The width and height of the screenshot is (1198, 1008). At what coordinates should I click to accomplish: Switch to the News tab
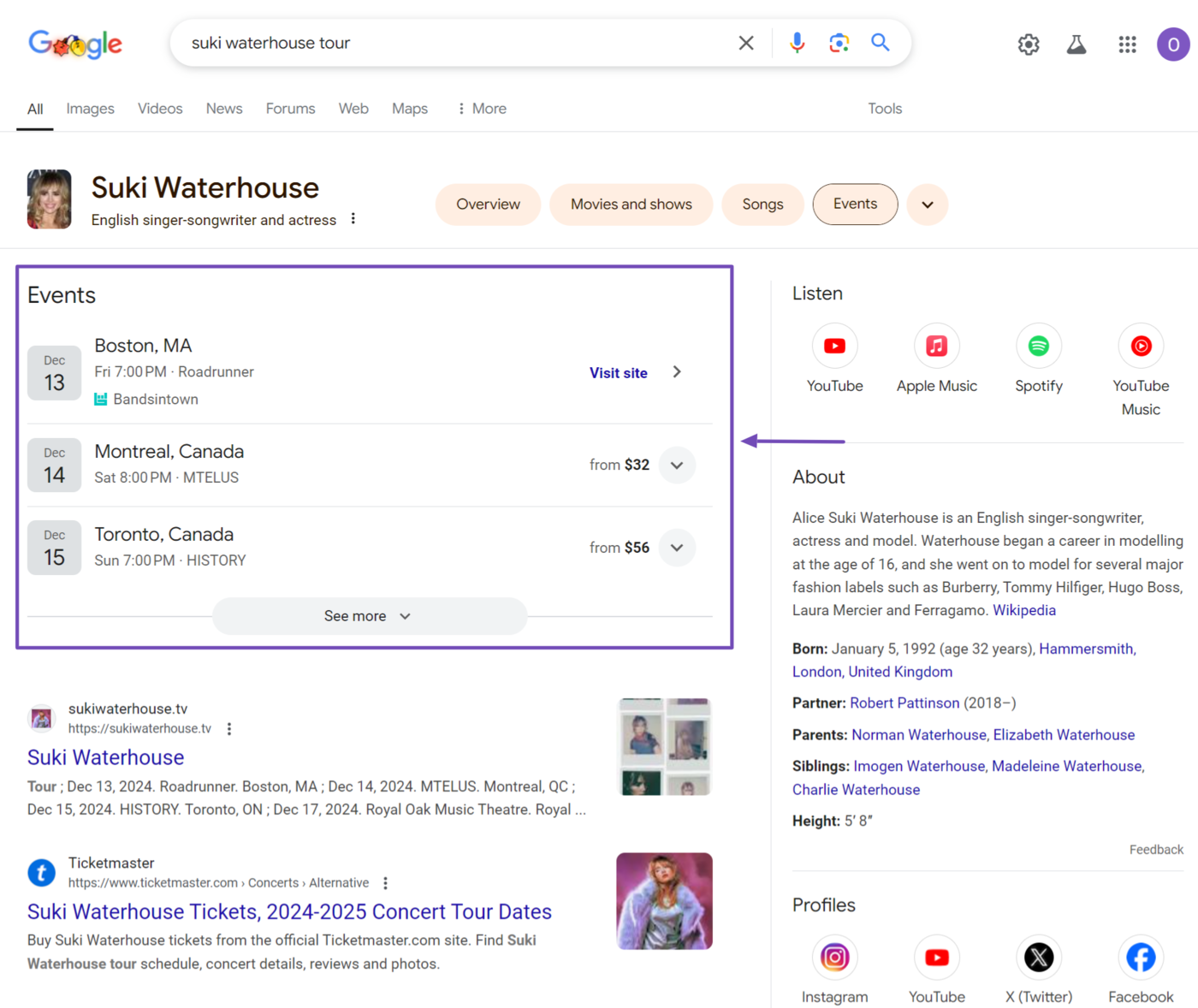[x=224, y=109]
